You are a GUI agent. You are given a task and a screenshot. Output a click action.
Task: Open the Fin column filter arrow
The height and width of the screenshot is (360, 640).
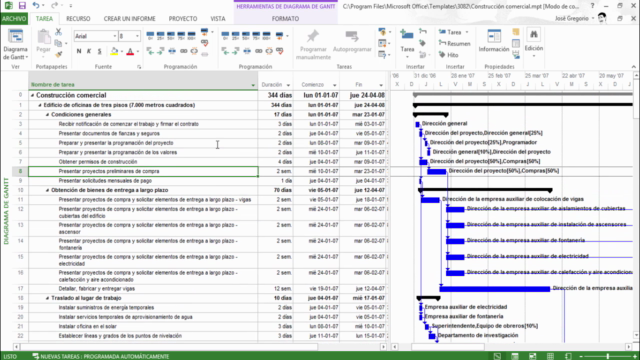pos(381,85)
